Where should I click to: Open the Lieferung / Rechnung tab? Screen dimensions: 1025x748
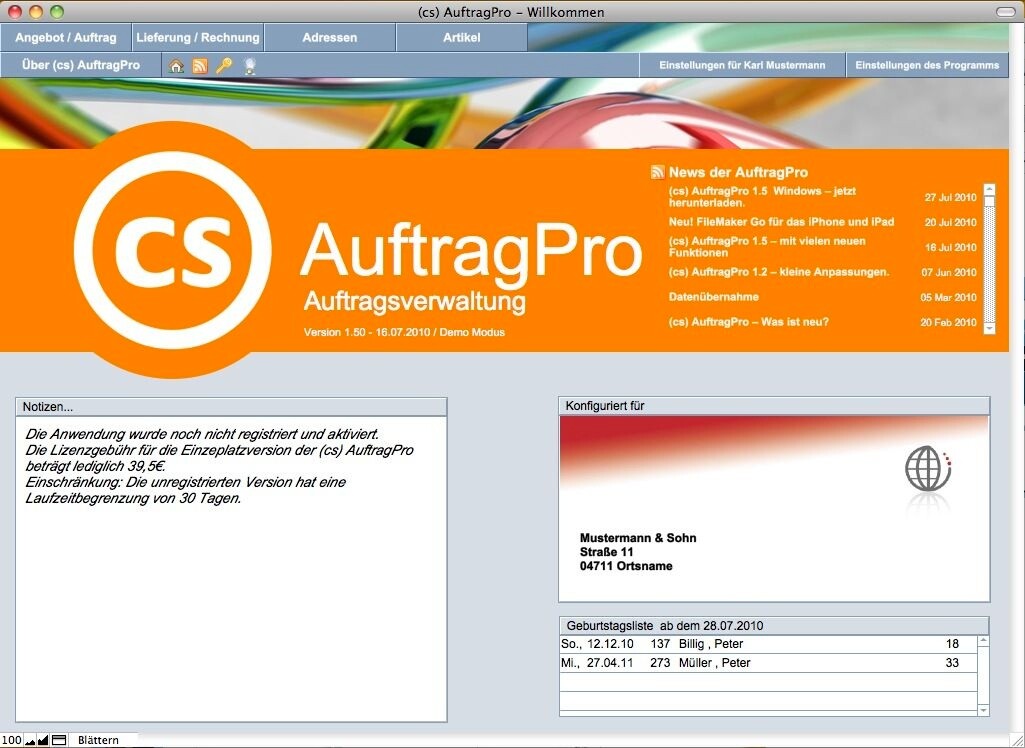point(197,37)
